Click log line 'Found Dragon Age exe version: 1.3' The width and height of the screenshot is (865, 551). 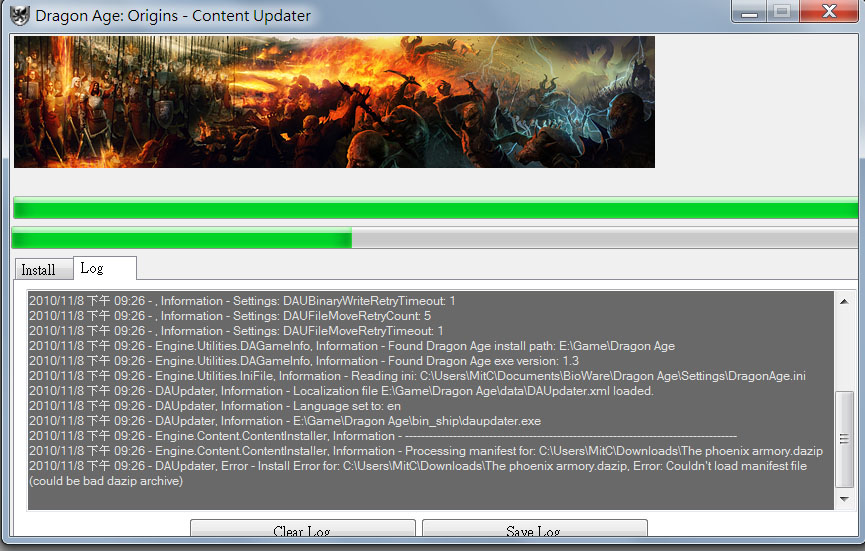coord(304,361)
